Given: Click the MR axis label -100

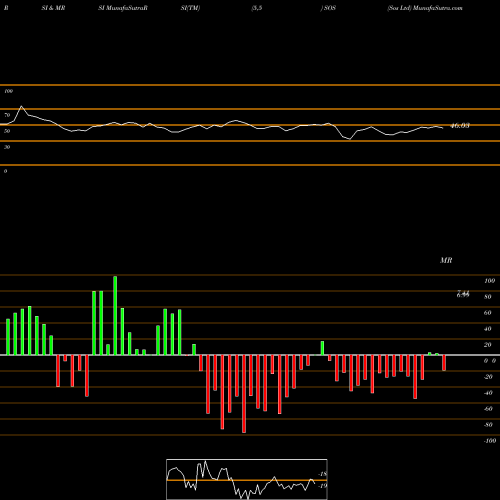Looking at the screenshot, I should click(x=490, y=441).
